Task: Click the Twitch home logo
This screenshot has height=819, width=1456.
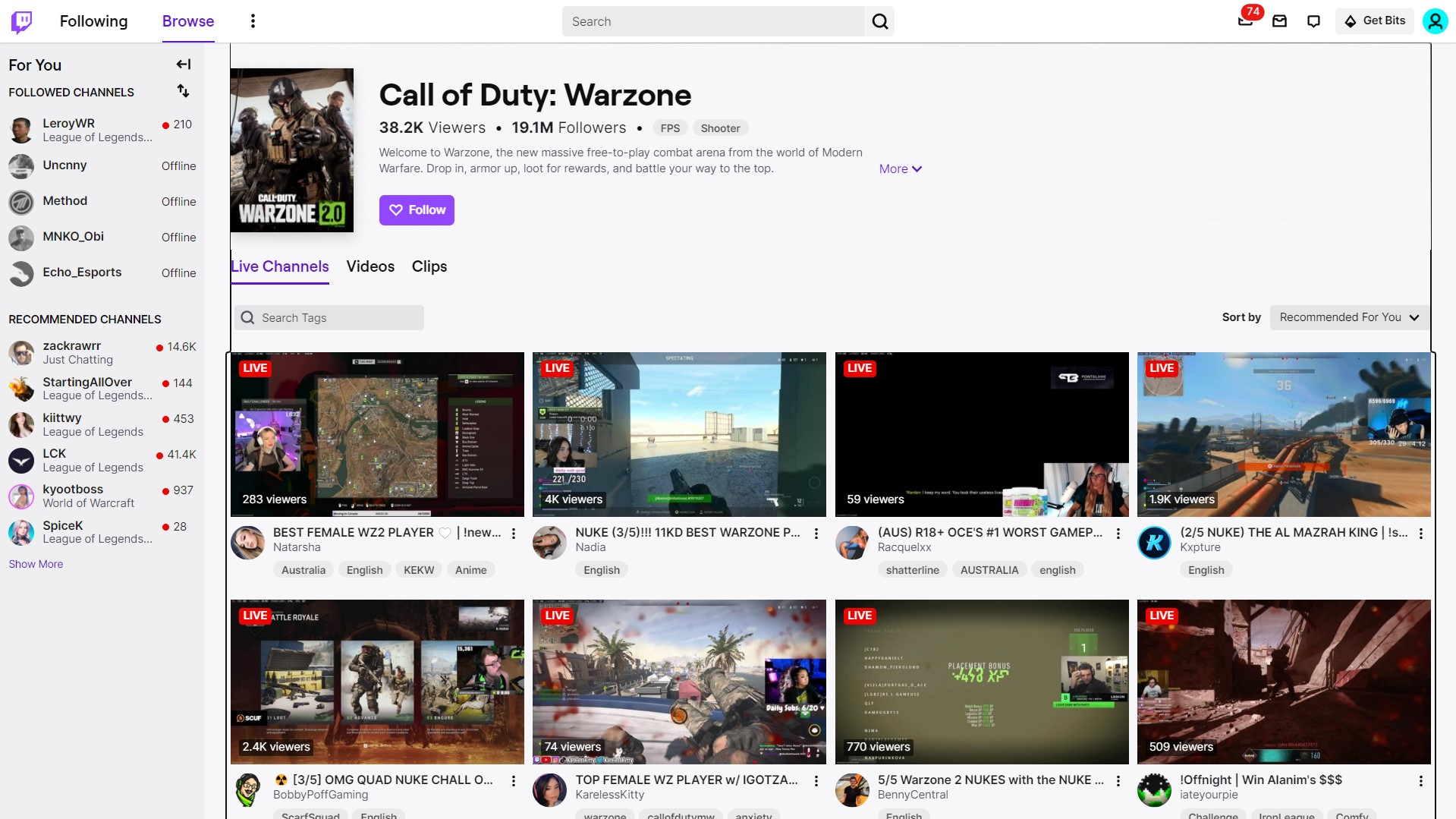Action: 22,21
